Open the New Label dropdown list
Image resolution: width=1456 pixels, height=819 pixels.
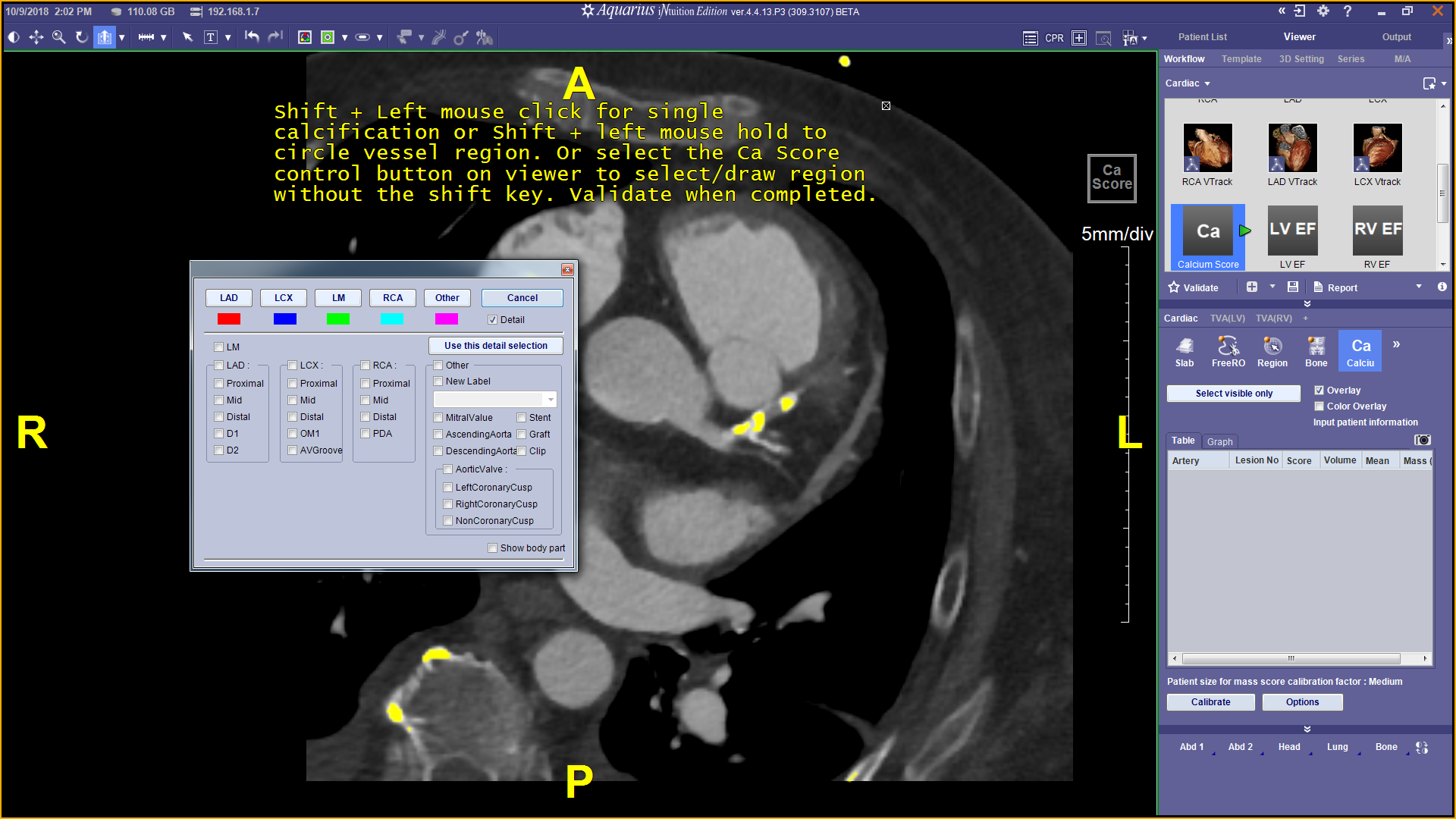pos(549,399)
